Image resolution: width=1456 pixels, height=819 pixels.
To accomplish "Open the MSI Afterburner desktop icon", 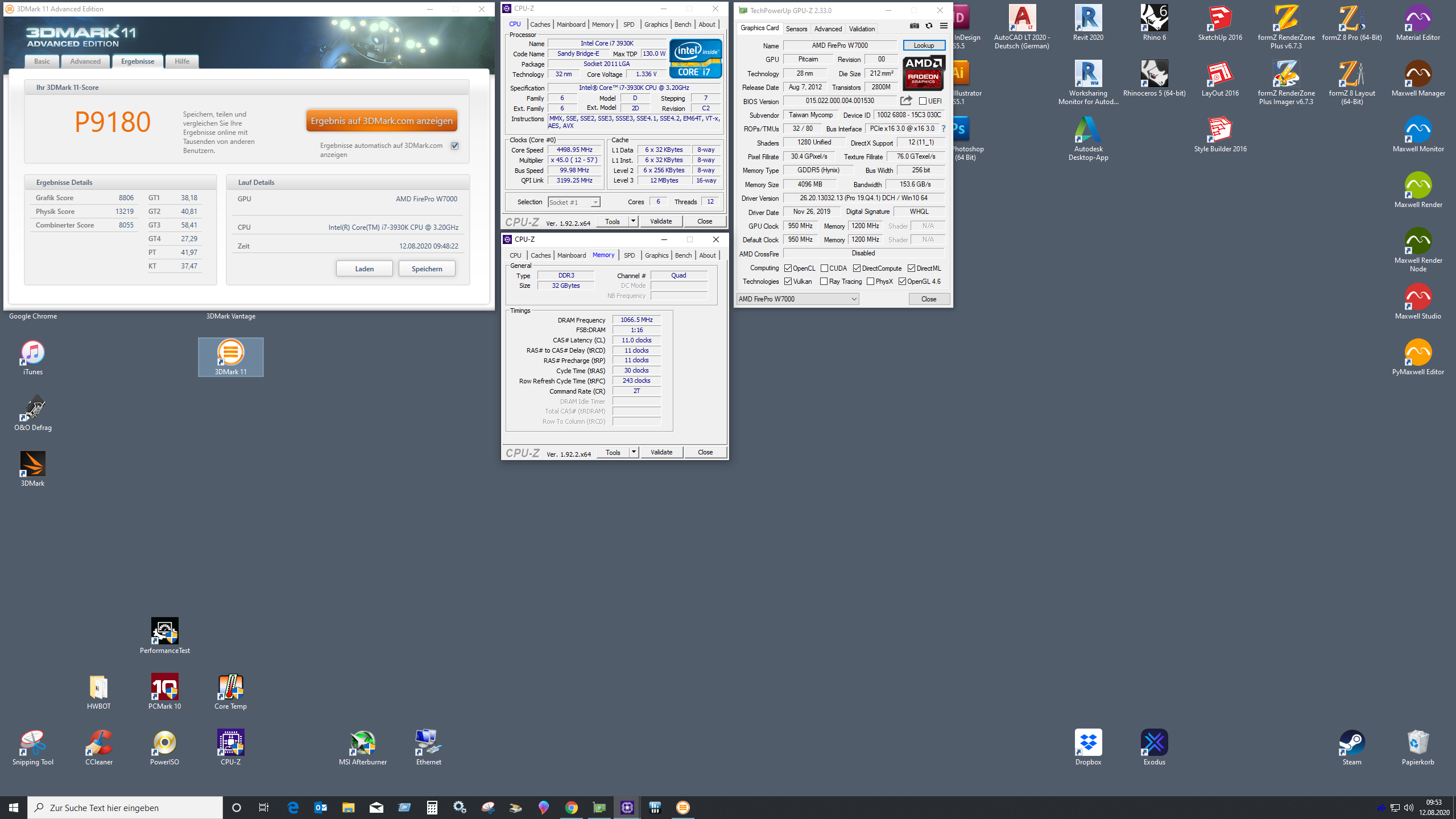I will [x=362, y=747].
